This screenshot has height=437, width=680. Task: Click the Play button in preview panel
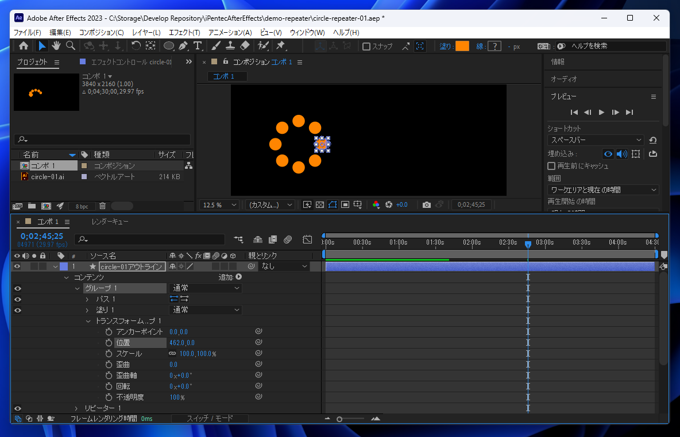601,112
